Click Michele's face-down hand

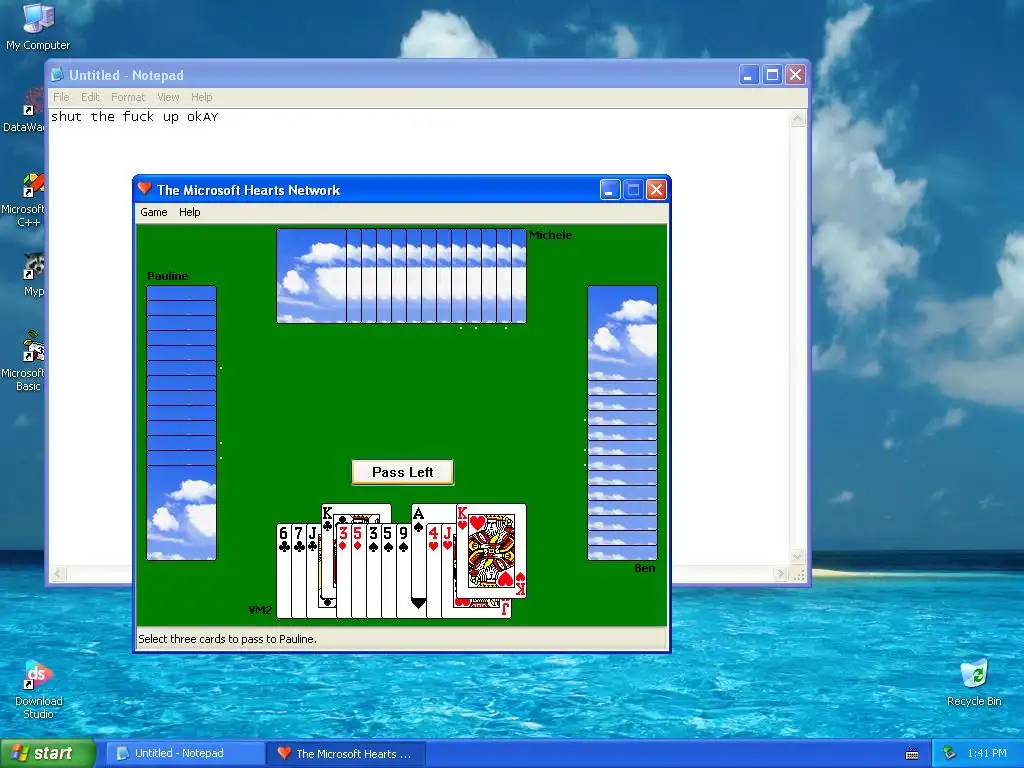point(401,276)
